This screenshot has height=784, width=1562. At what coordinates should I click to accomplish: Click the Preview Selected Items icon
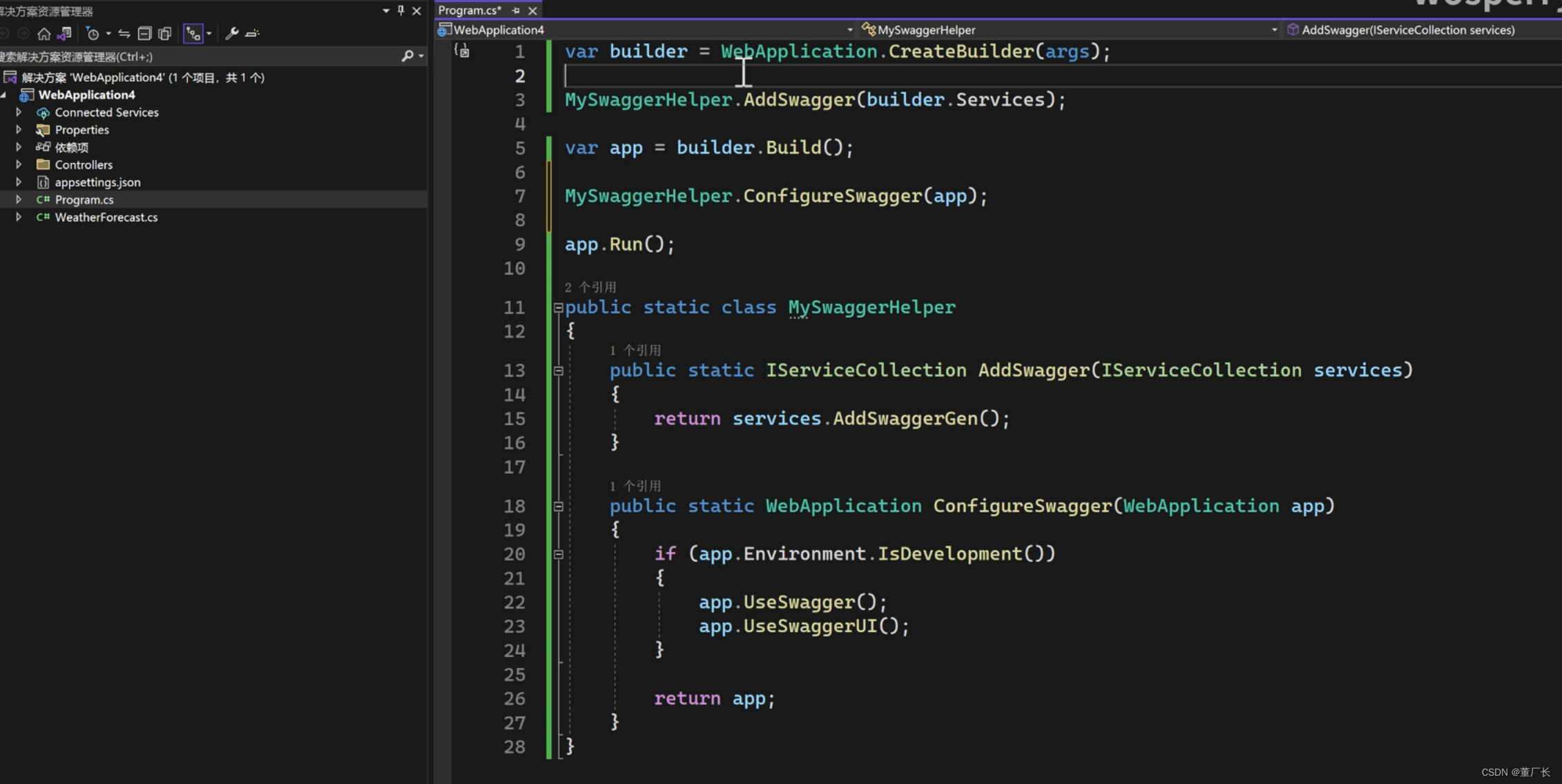tap(253, 33)
